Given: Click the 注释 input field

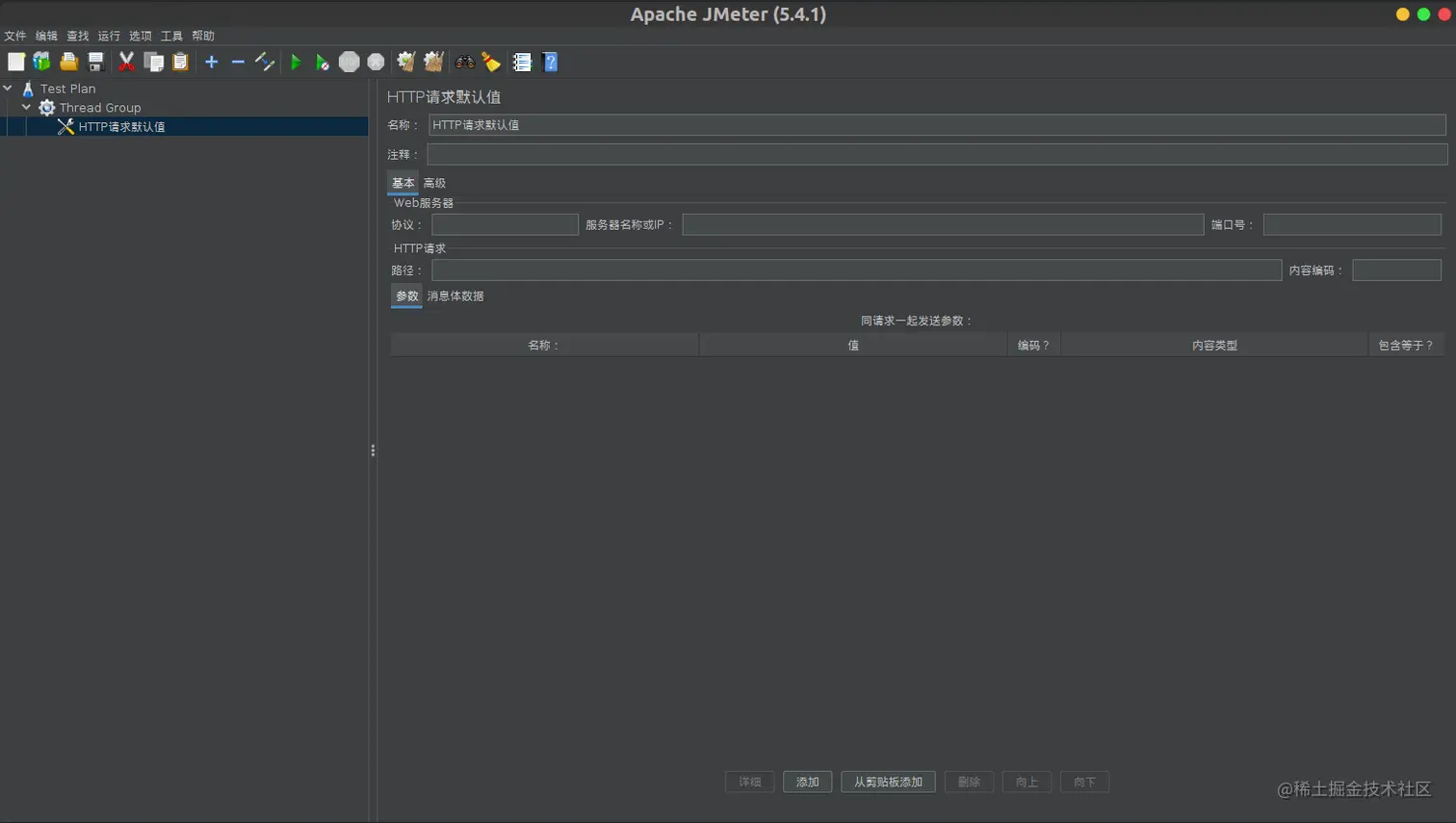Looking at the screenshot, I should (937, 154).
